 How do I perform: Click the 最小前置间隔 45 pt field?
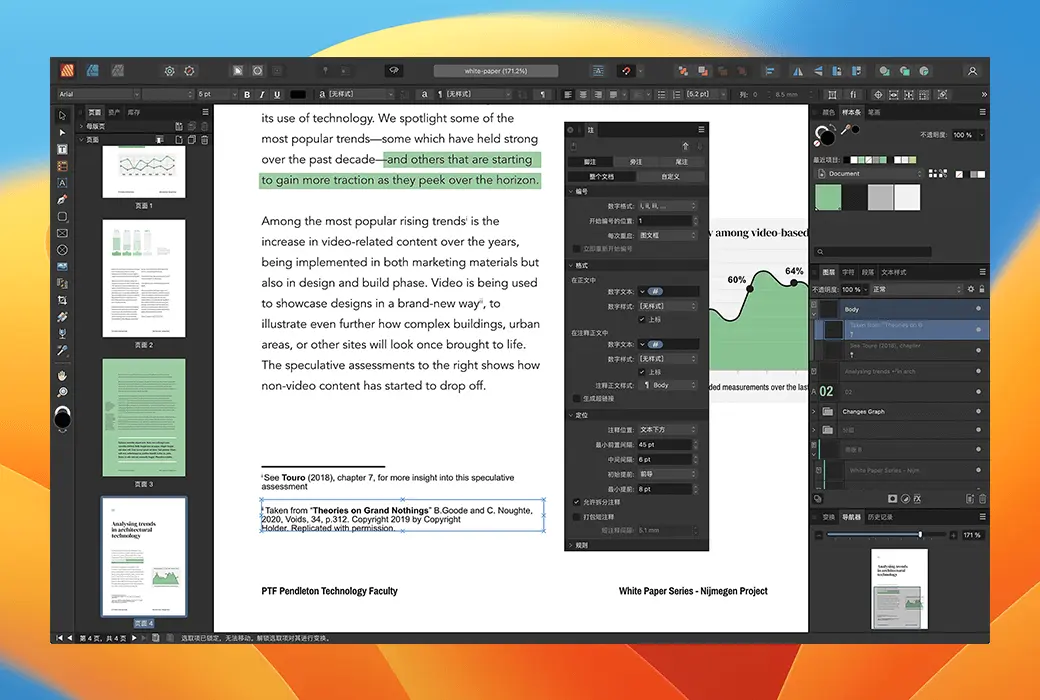tap(667, 445)
